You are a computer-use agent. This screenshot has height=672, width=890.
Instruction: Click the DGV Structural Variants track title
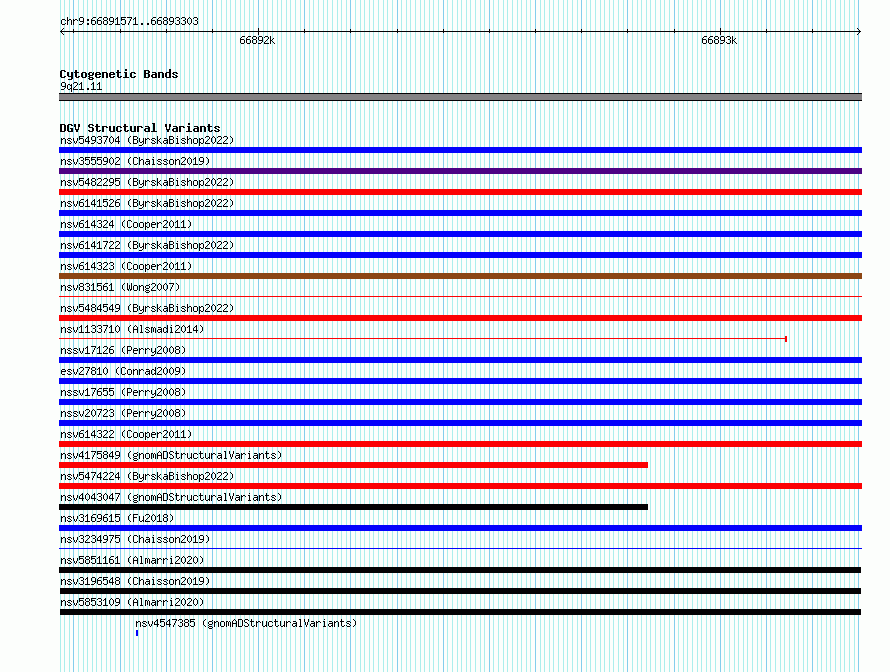tap(140, 128)
